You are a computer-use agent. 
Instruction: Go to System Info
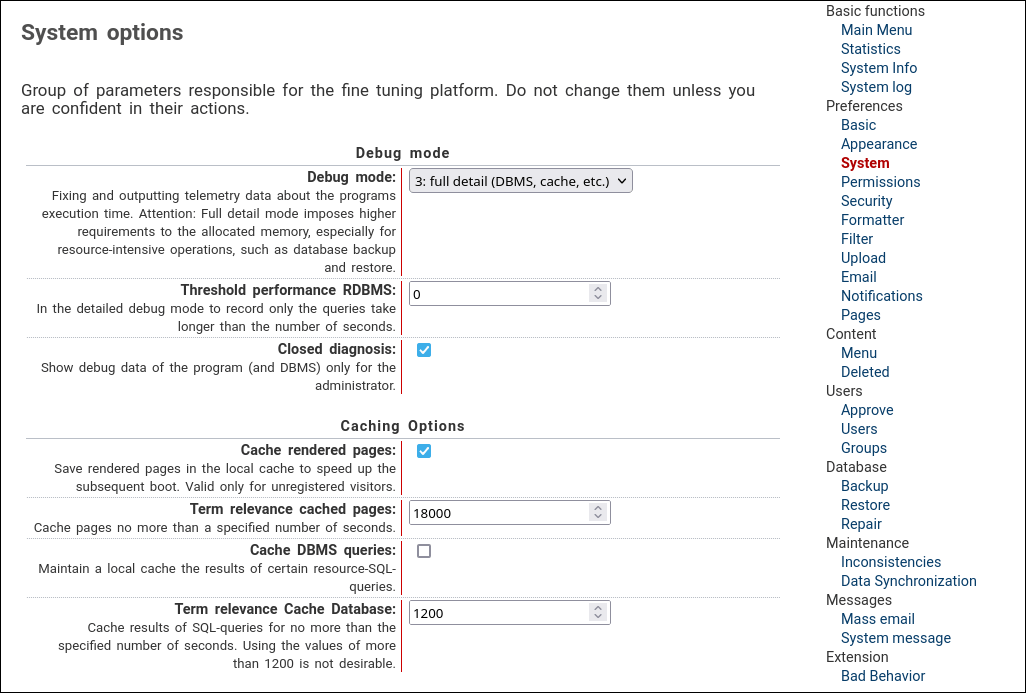pos(878,68)
